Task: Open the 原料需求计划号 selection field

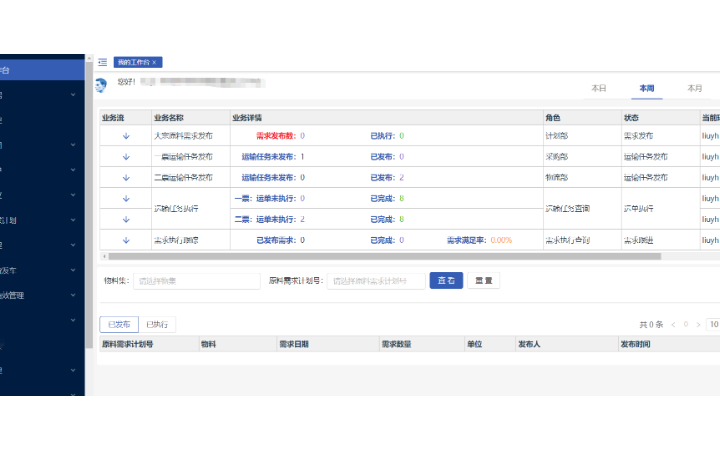Action: [x=376, y=281]
